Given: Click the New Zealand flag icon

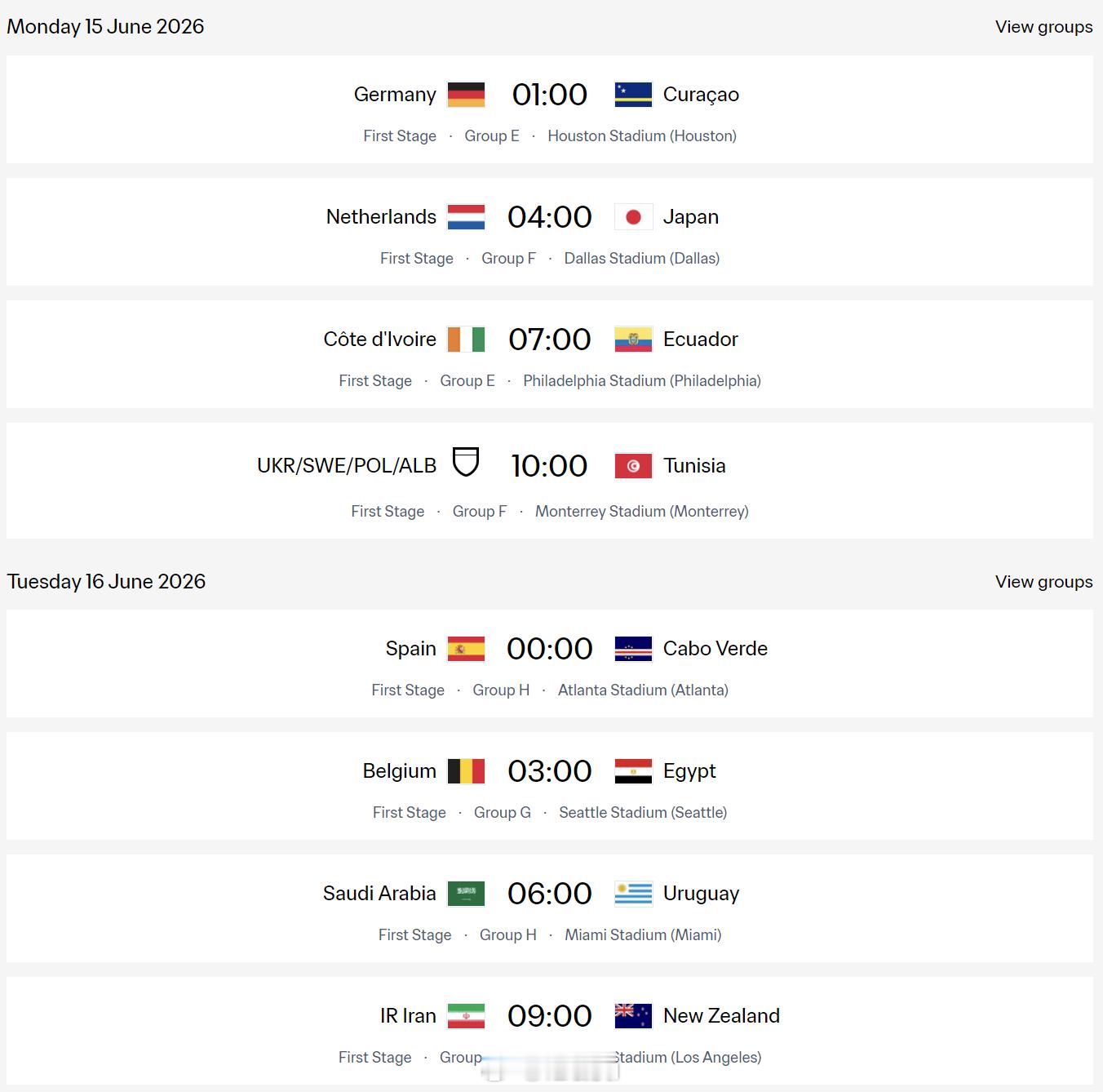Looking at the screenshot, I should [x=633, y=1016].
